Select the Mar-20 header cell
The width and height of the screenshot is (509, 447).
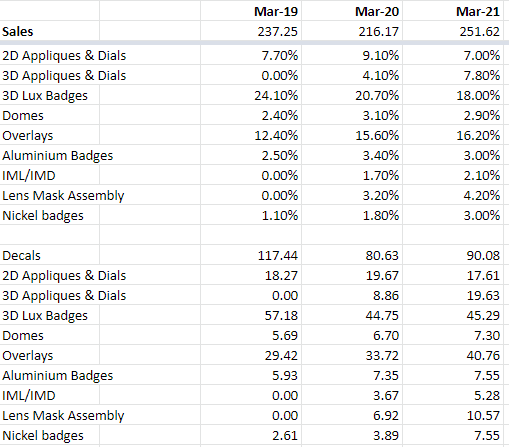pos(352,11)
